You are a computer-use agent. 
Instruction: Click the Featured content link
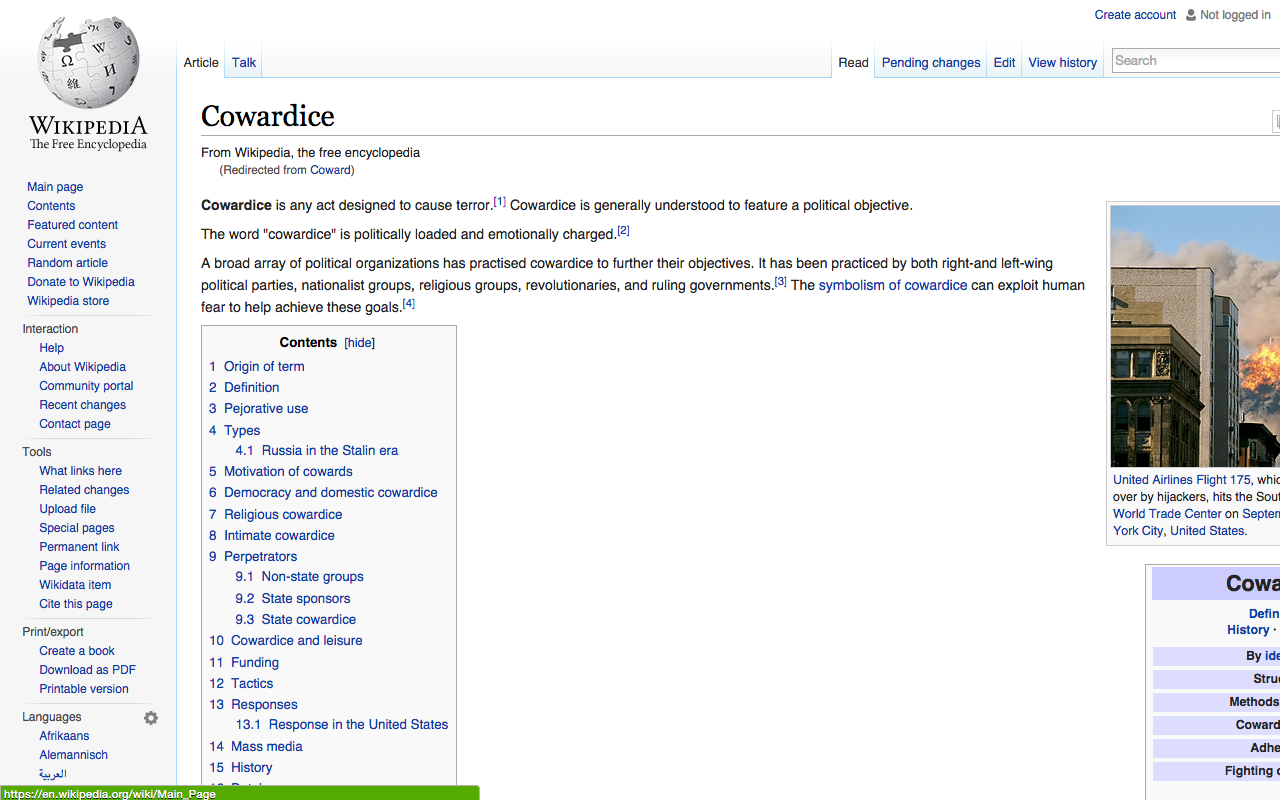(x=72, y=225)
